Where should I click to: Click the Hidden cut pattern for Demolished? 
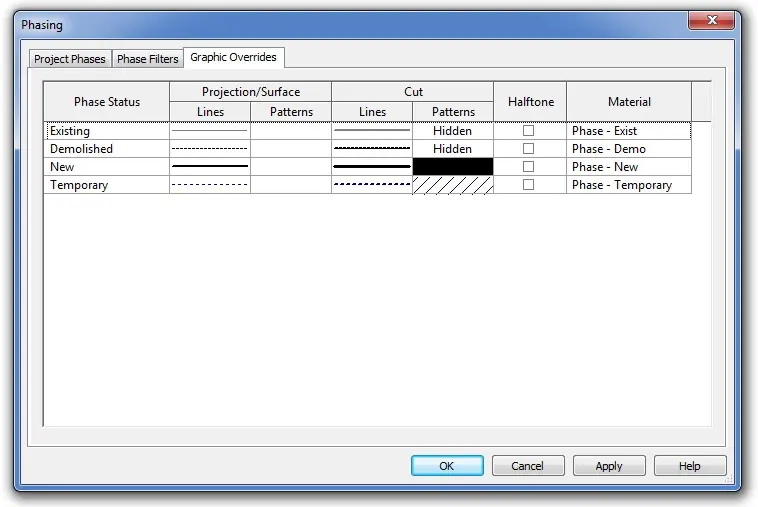[x=453, y=148]
